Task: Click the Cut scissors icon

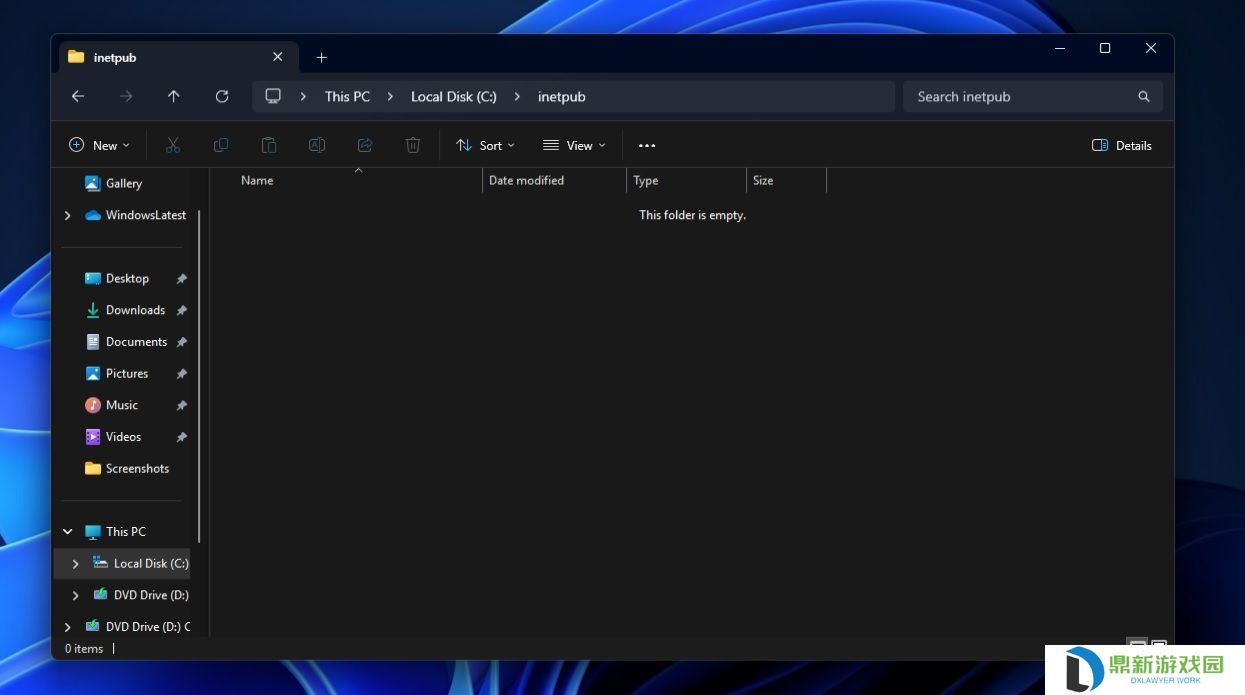Action: click(173, 145)
